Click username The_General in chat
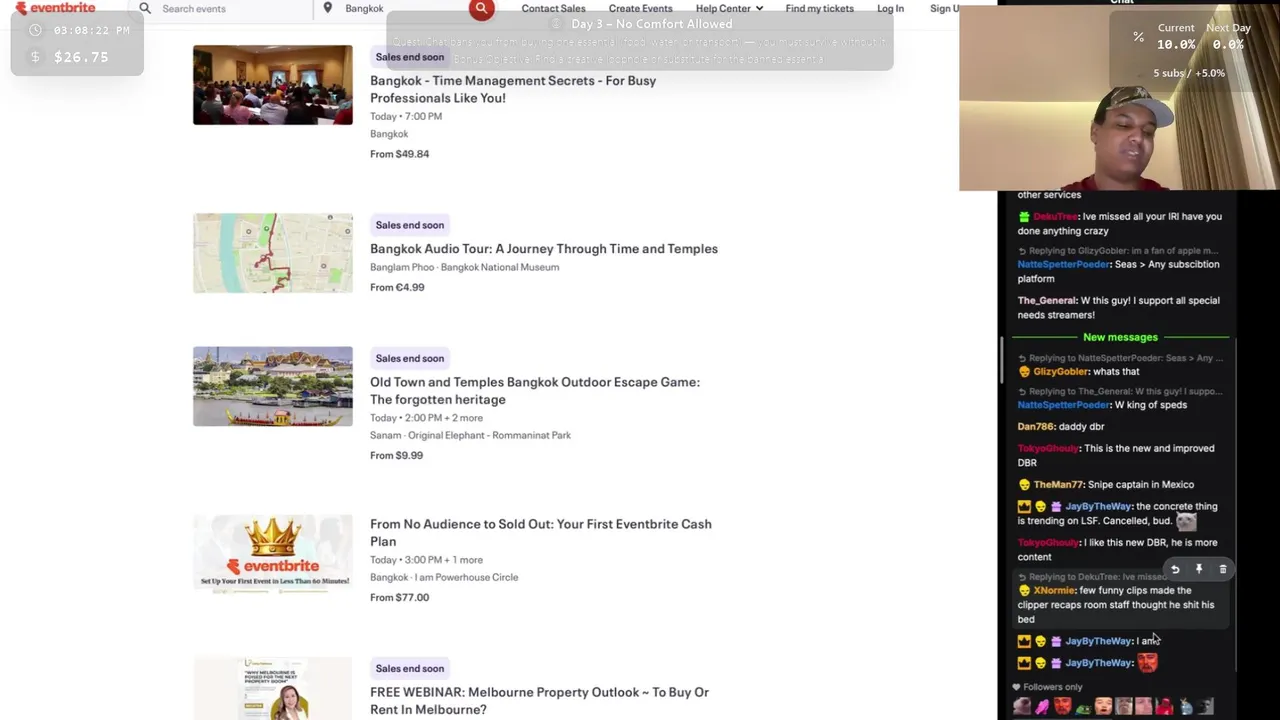The height and width of the screenshot is (720, 1280). (1047, 301)
